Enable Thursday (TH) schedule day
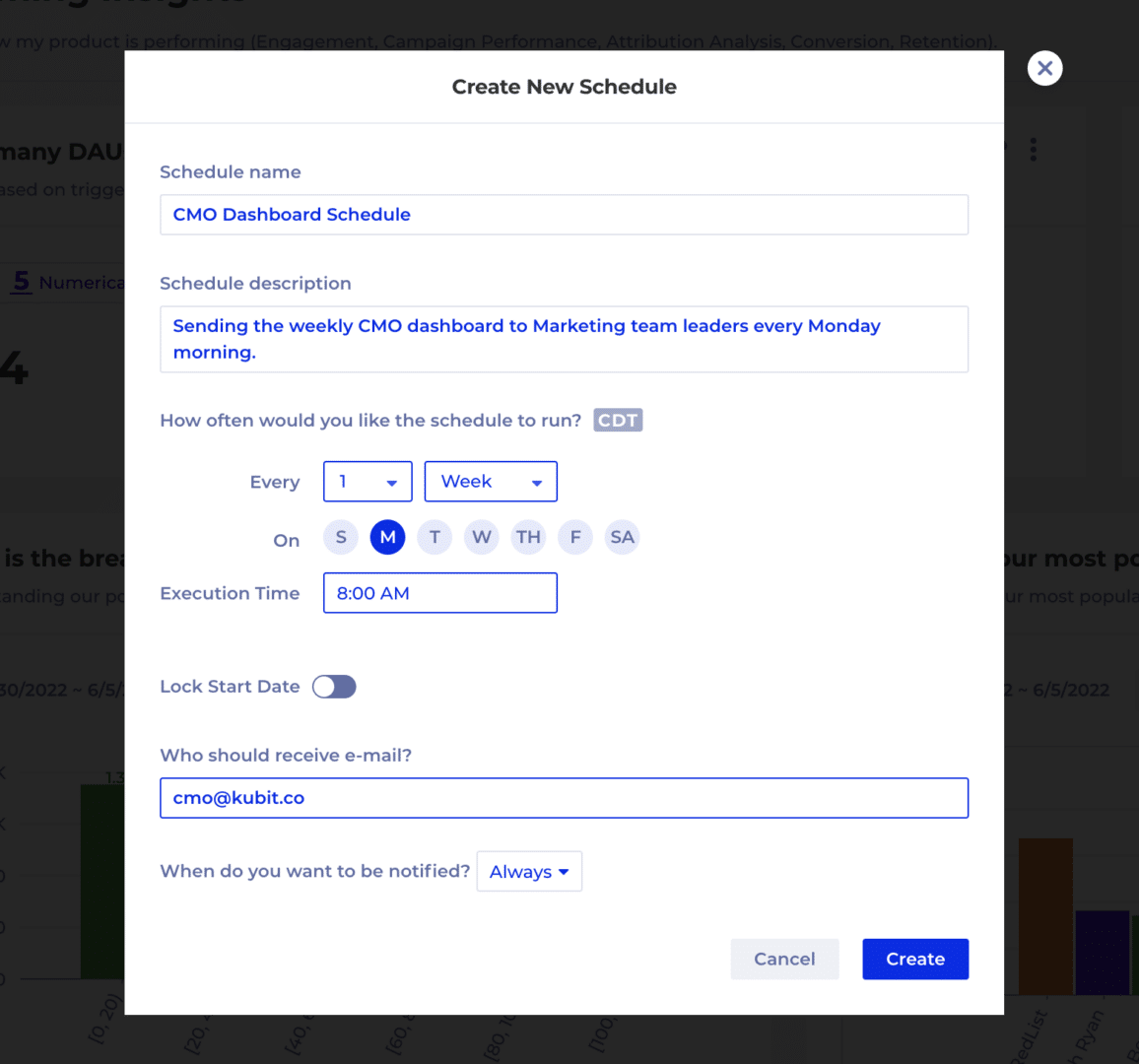This screenshot has width=1139, height=1064. pyautogui.click(x=528, y=537)
